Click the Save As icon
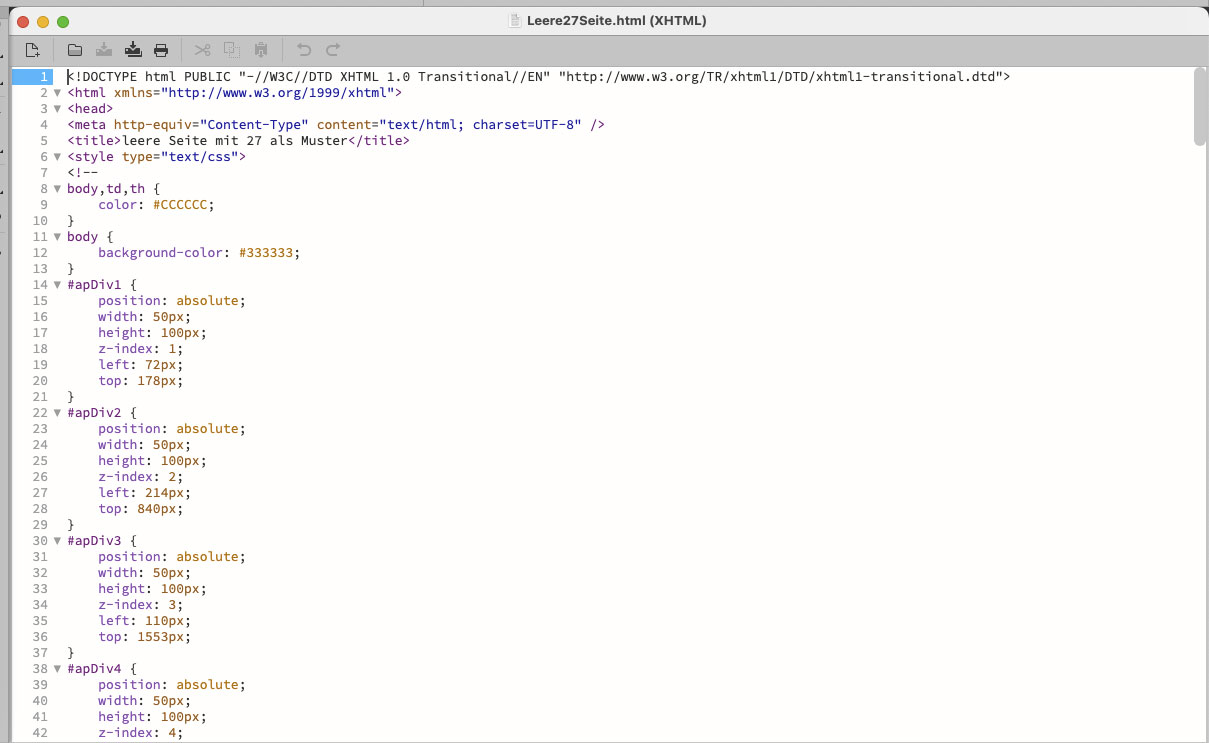 click(133, 50)
